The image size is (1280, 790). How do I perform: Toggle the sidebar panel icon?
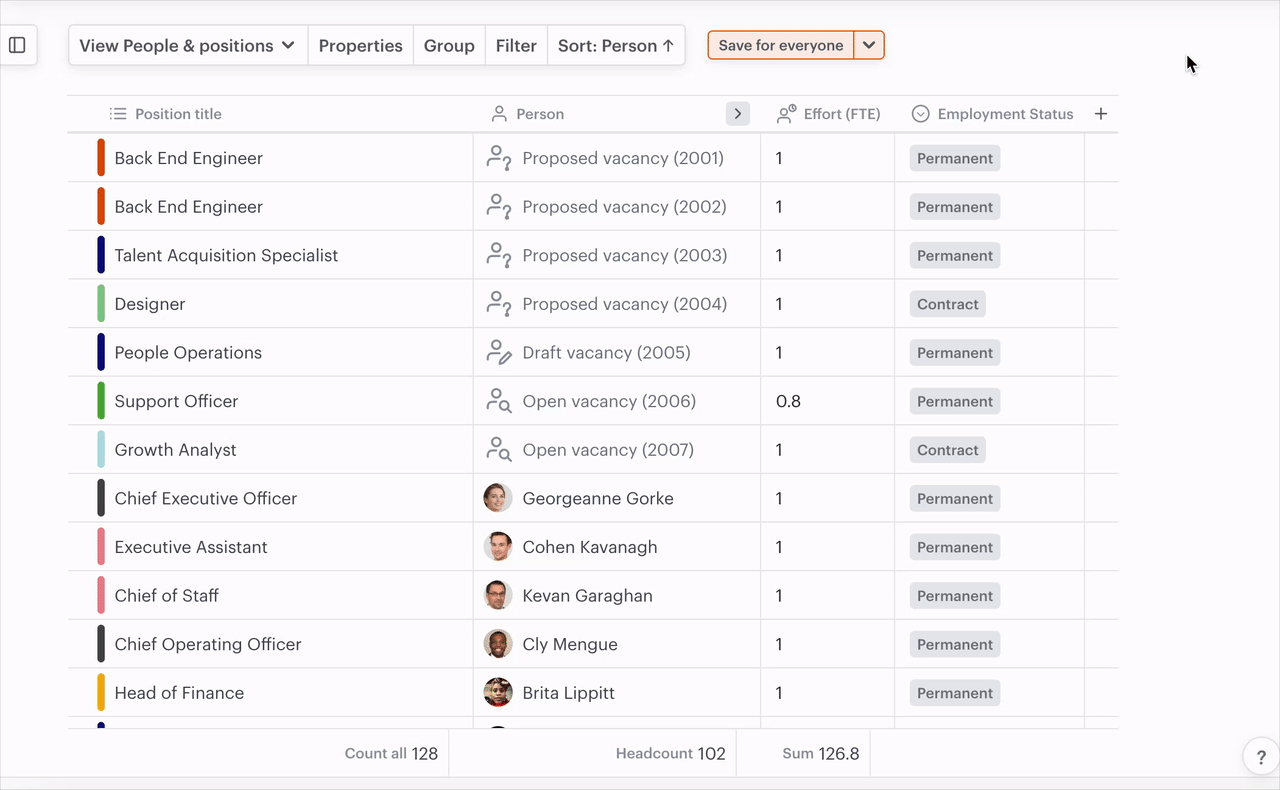coord(17,45)
